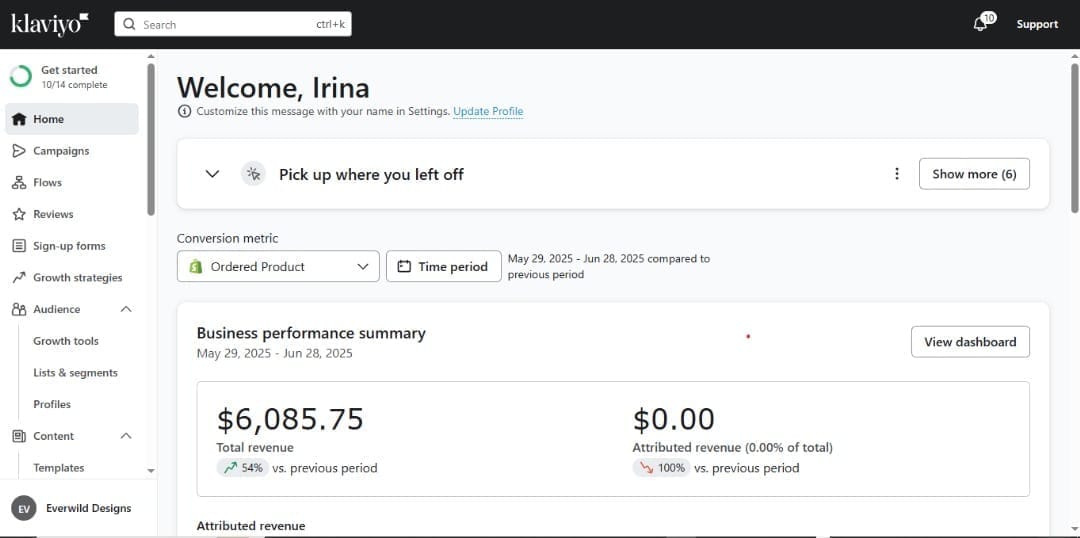Follow the Update Profile link
Screen dimensions: 1080x538
(488, 112)
